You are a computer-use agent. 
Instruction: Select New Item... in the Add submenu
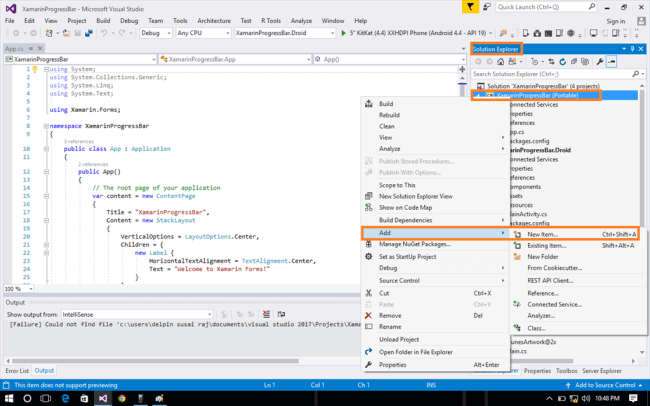pos(543,234)
